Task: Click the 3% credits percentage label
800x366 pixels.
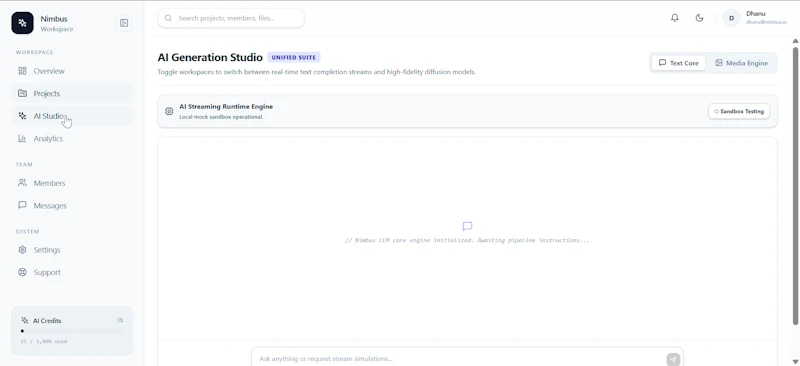Action: pyautogui.click(x=120, y=321)
